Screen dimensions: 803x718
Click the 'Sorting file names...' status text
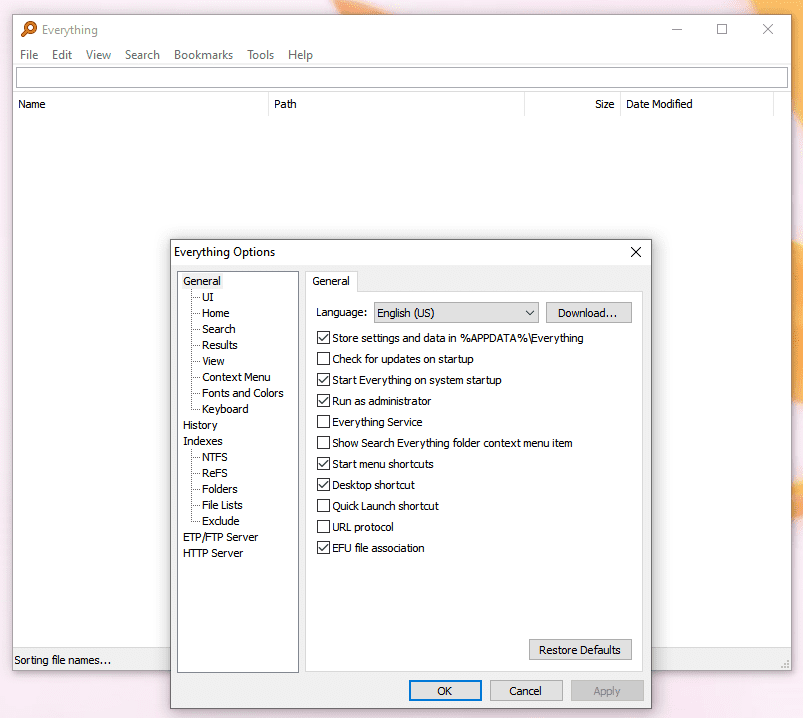62,660
